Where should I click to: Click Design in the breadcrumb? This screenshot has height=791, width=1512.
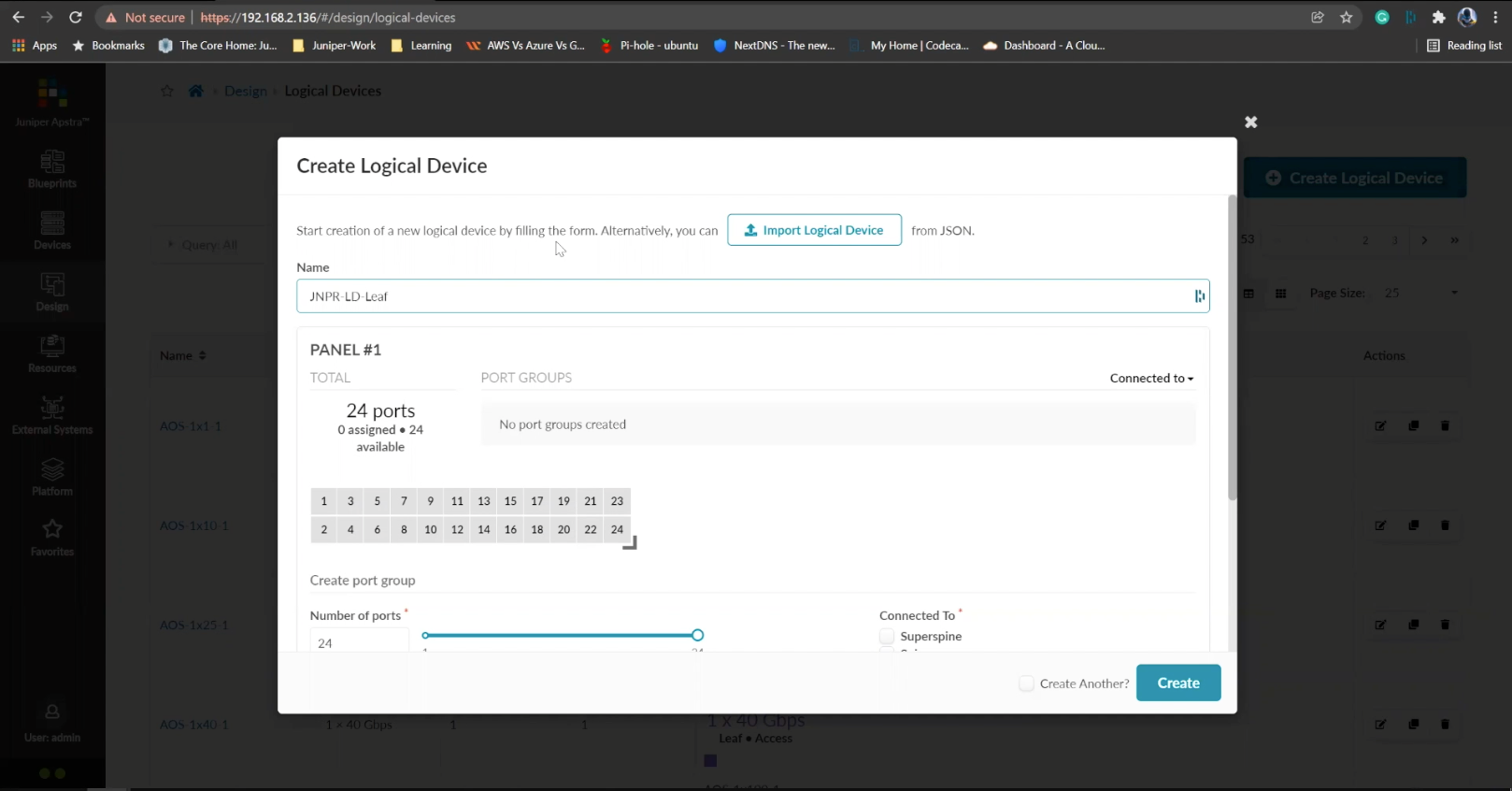246,91
